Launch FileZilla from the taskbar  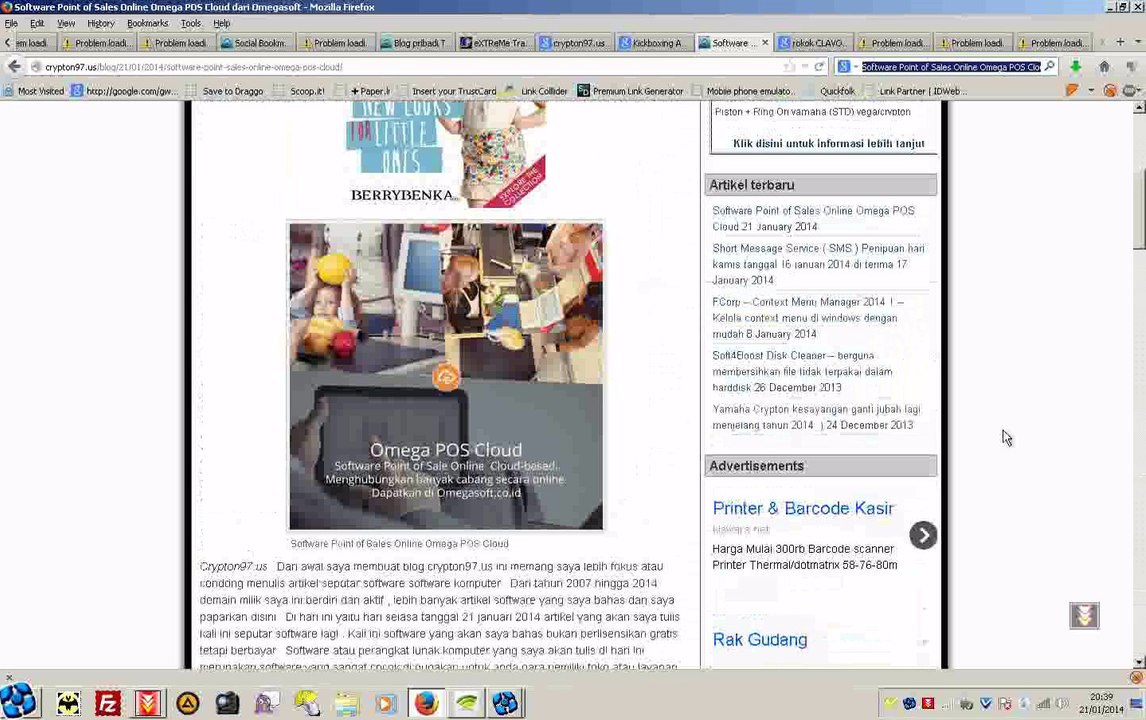pyautogui.click(x=108, y=704)
